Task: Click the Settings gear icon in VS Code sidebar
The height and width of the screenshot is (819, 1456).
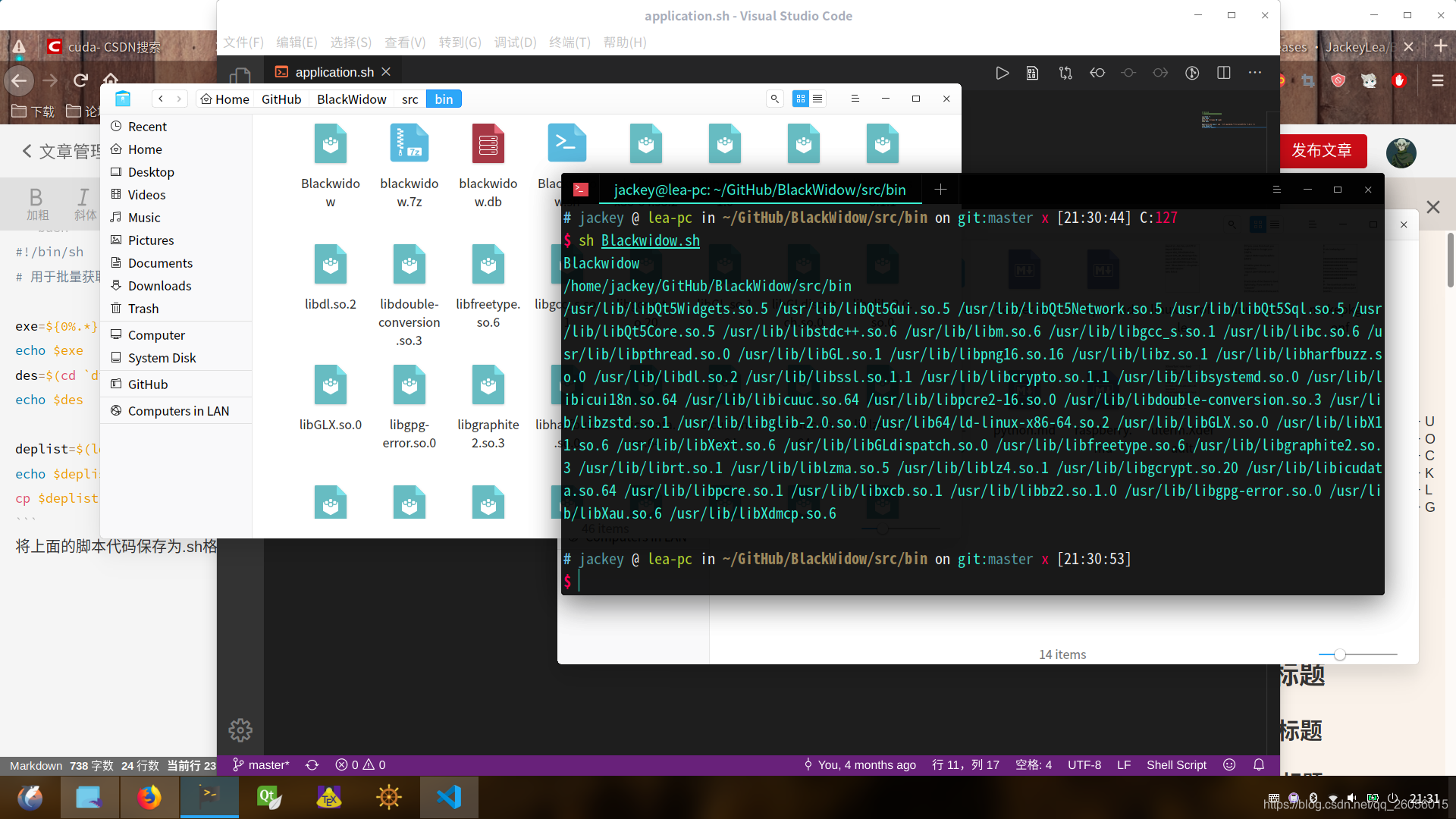Action: click(240, 730)
